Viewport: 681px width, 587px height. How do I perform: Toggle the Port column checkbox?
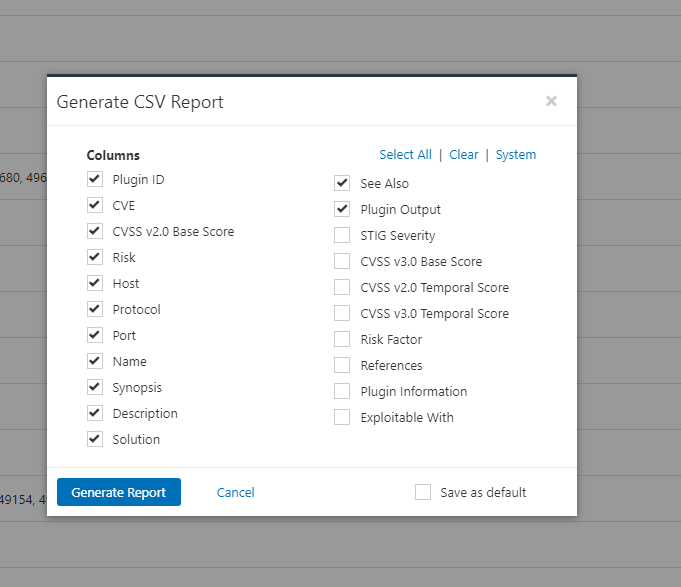pyautogui.click(x=95, y=335)
